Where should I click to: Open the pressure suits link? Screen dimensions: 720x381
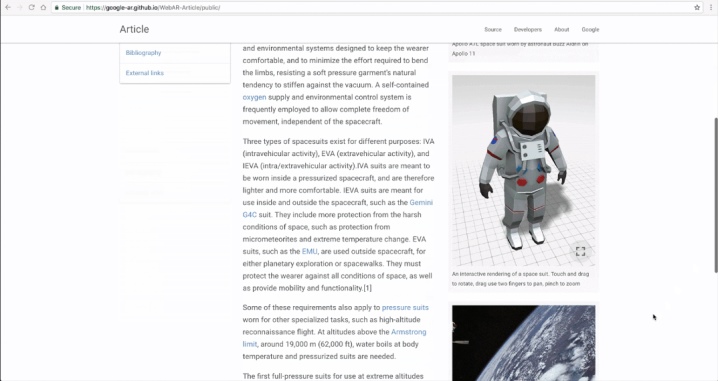click(x=405, y=308)
